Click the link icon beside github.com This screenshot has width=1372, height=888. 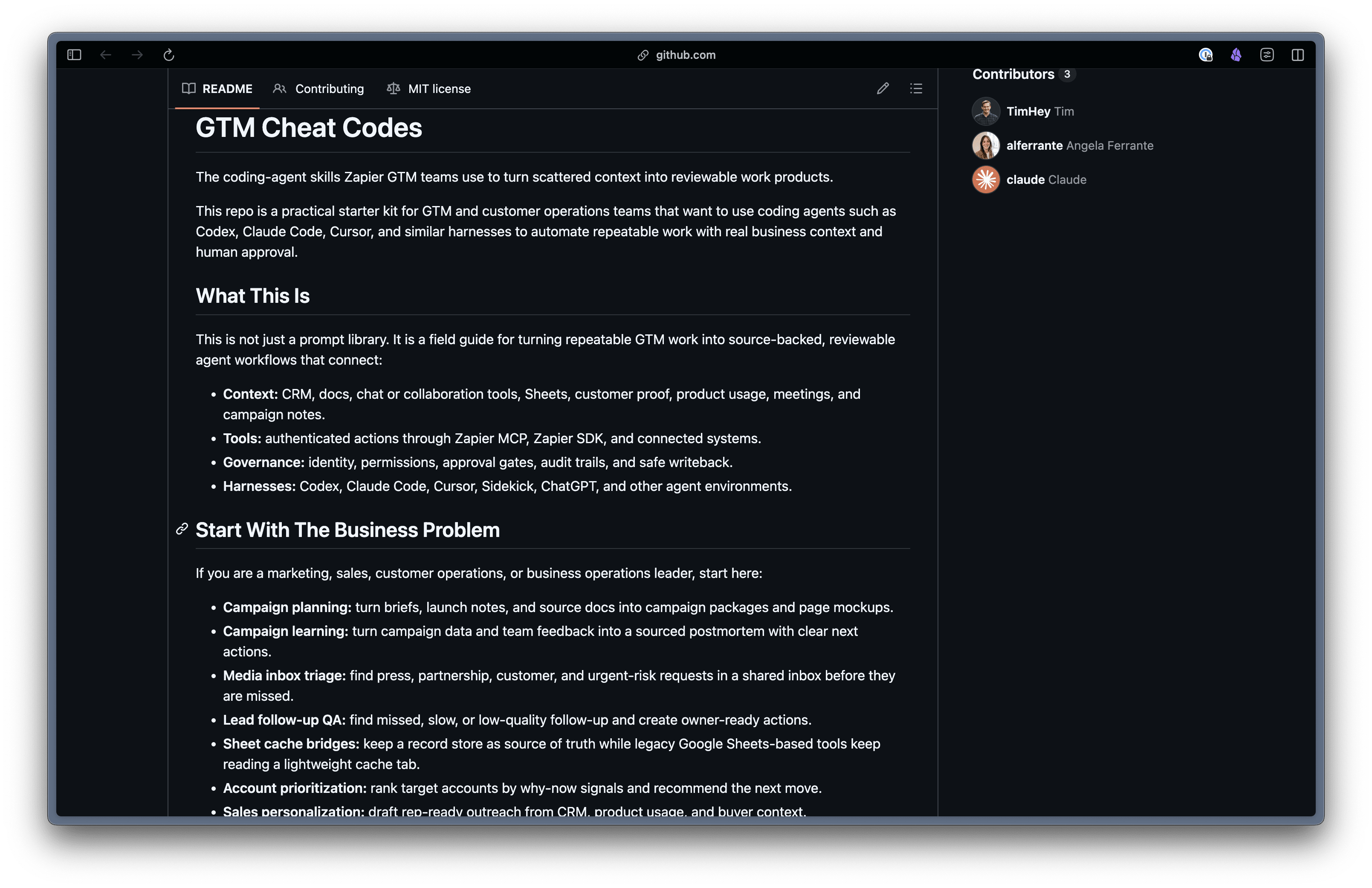click(643, 55)
